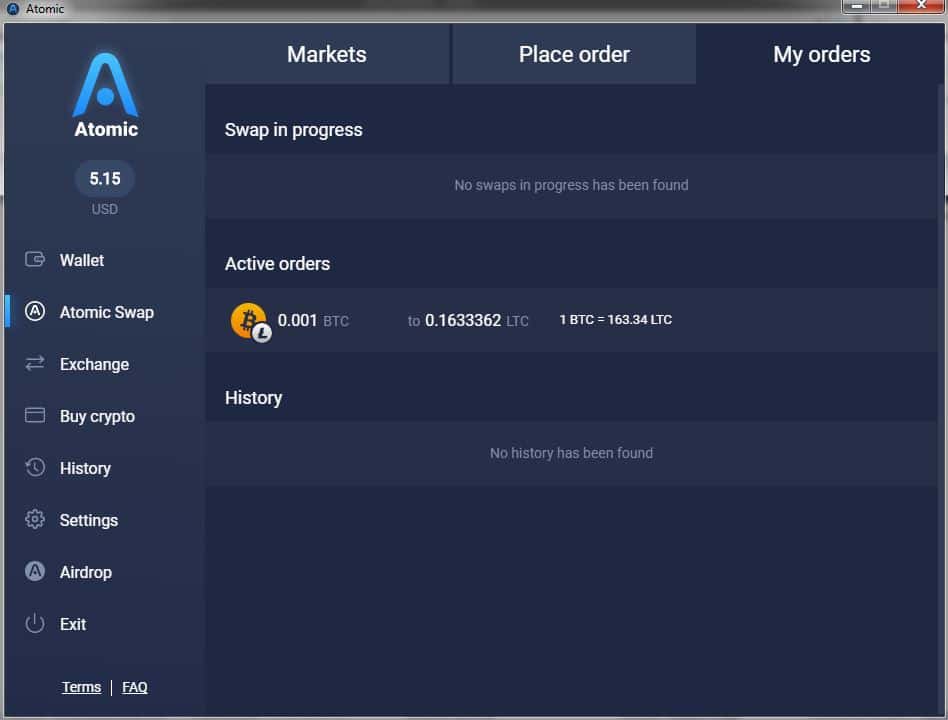
Task: Click the USD currency label
Action: pyautogui.click(x=105, y=209)
